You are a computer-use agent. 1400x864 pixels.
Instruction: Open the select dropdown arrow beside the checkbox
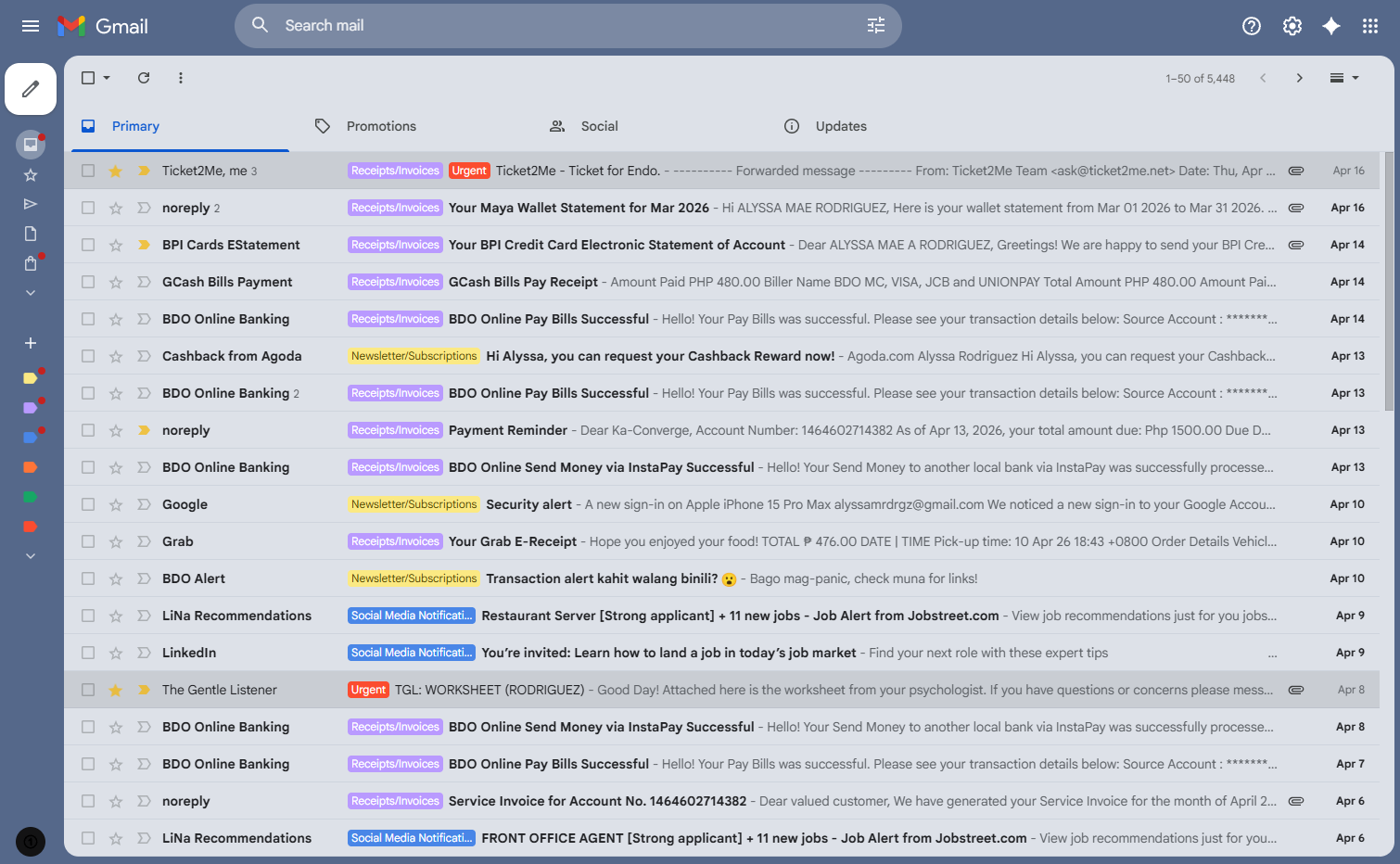107,78
